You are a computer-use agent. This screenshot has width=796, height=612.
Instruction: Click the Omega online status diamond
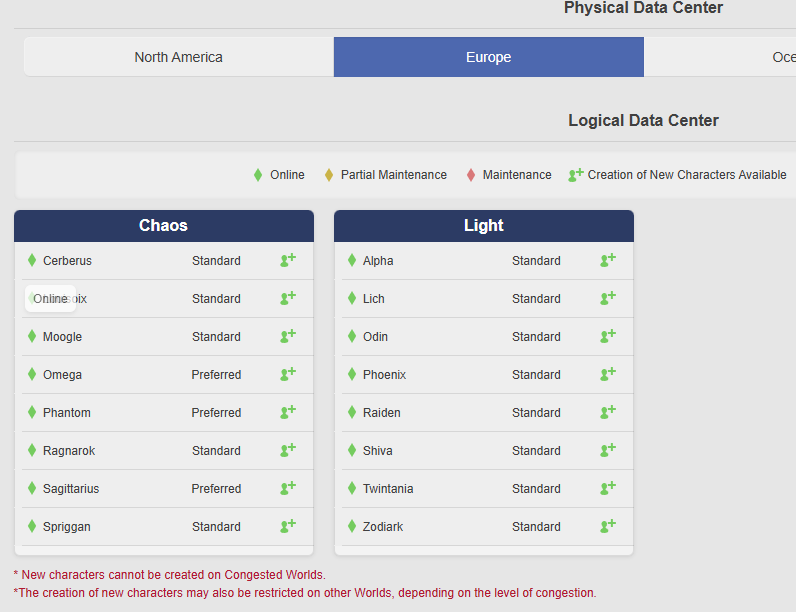tap(32, 374)
